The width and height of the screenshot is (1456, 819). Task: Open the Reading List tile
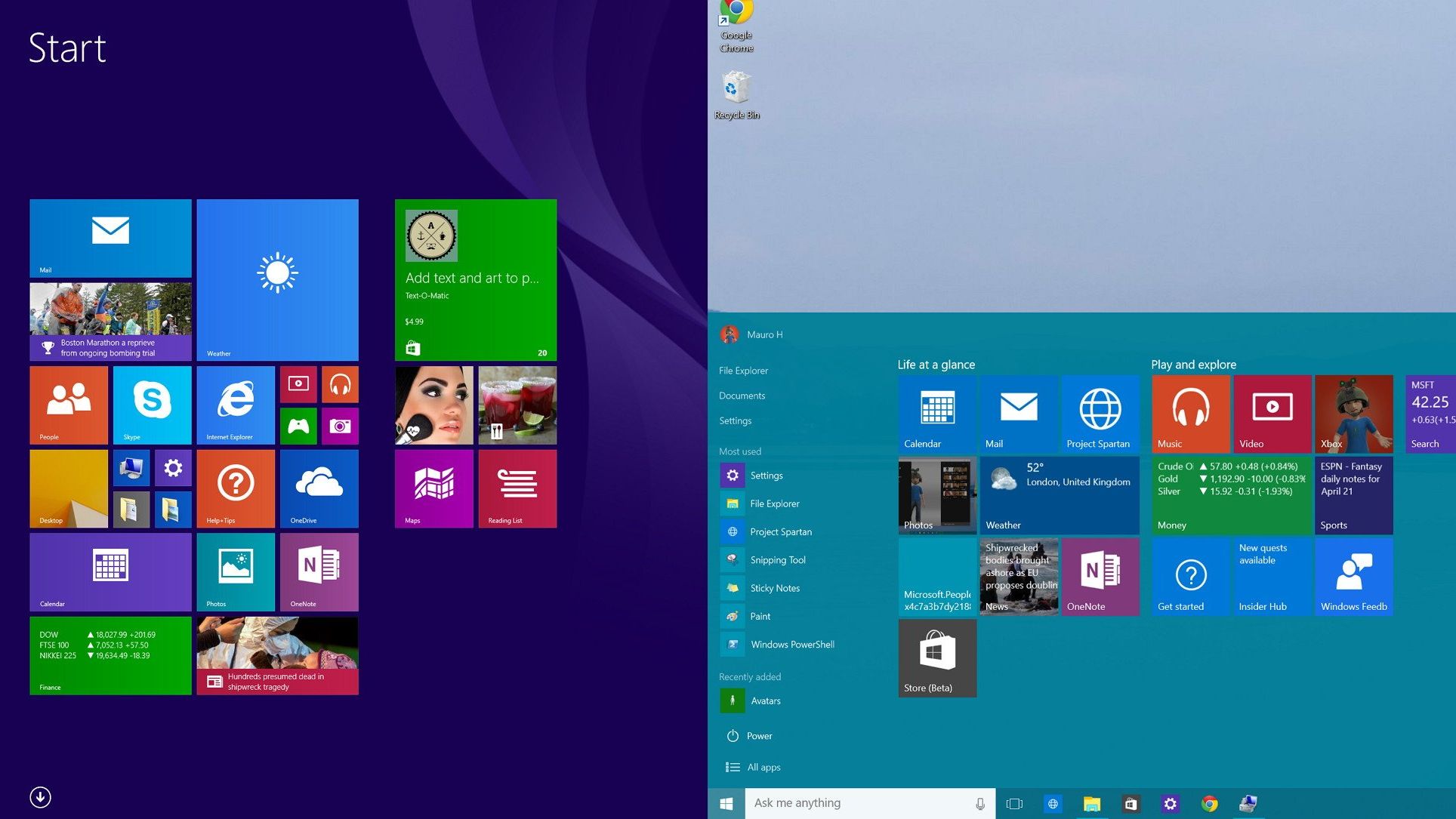pyautogui.click(x=517, y=488)
